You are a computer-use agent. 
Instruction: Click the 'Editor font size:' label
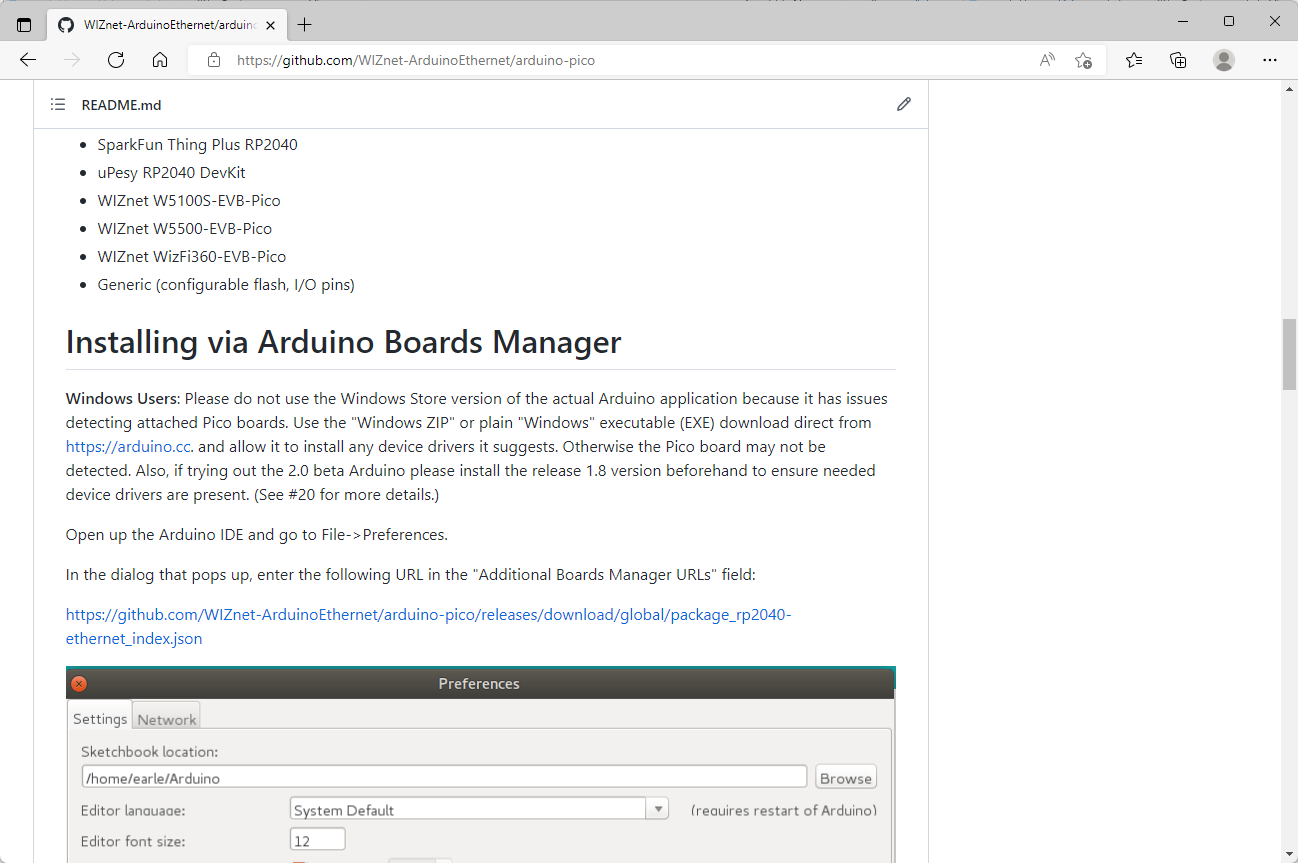(133, 841)
